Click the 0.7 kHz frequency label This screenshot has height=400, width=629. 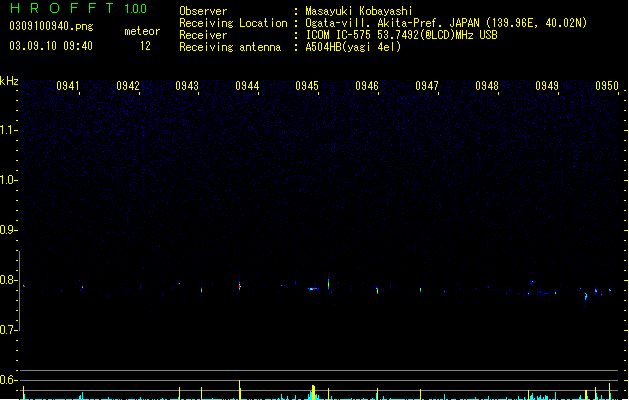coord(8,330)
